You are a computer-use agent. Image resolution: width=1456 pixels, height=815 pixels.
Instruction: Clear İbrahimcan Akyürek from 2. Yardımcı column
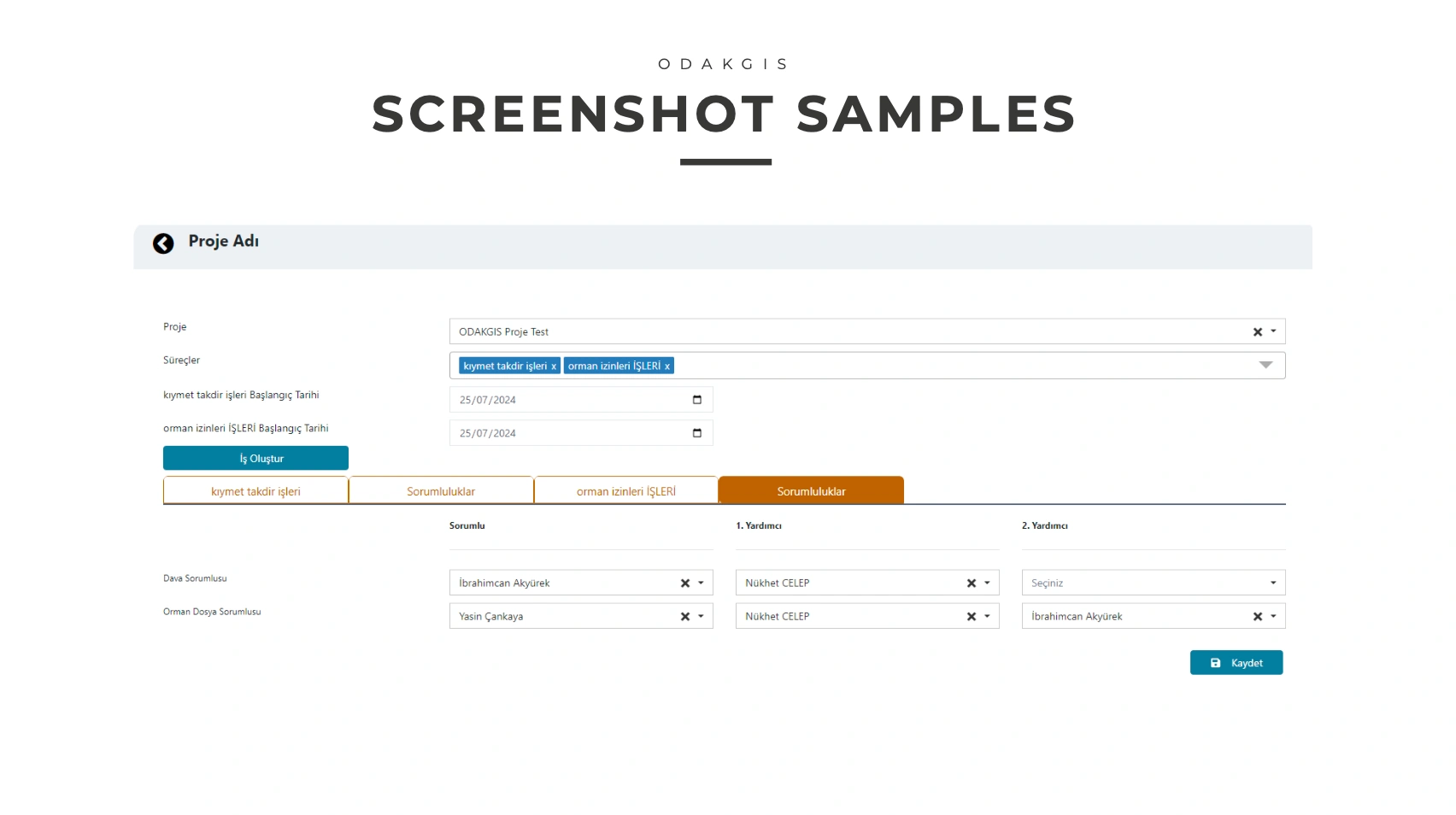point(1257,617)
